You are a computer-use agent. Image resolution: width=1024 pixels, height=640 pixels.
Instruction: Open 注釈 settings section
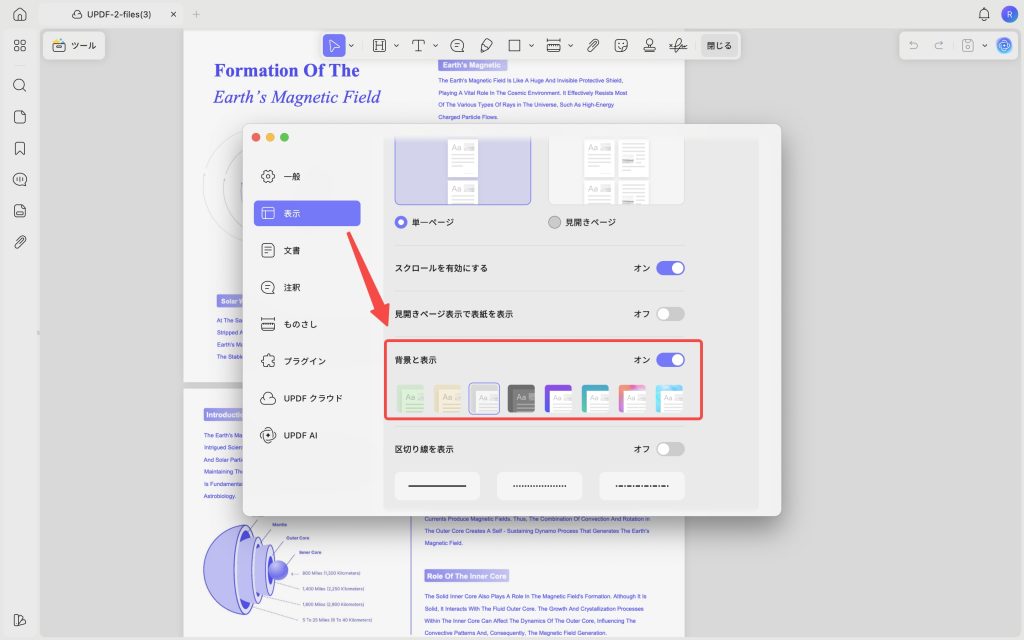tap(307, 287)
